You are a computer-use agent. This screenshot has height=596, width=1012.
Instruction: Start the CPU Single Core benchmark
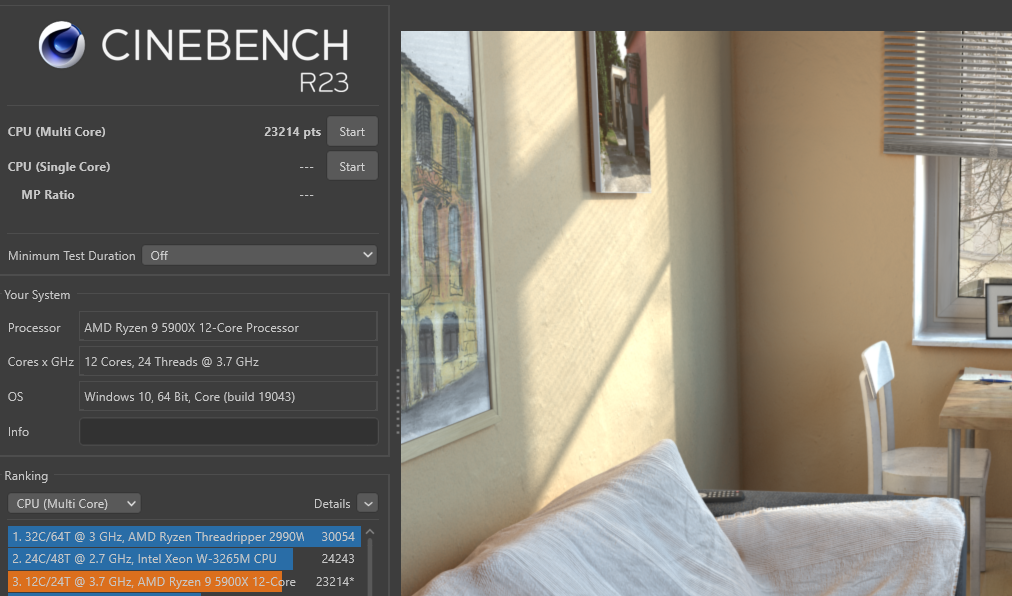point(352,167)
